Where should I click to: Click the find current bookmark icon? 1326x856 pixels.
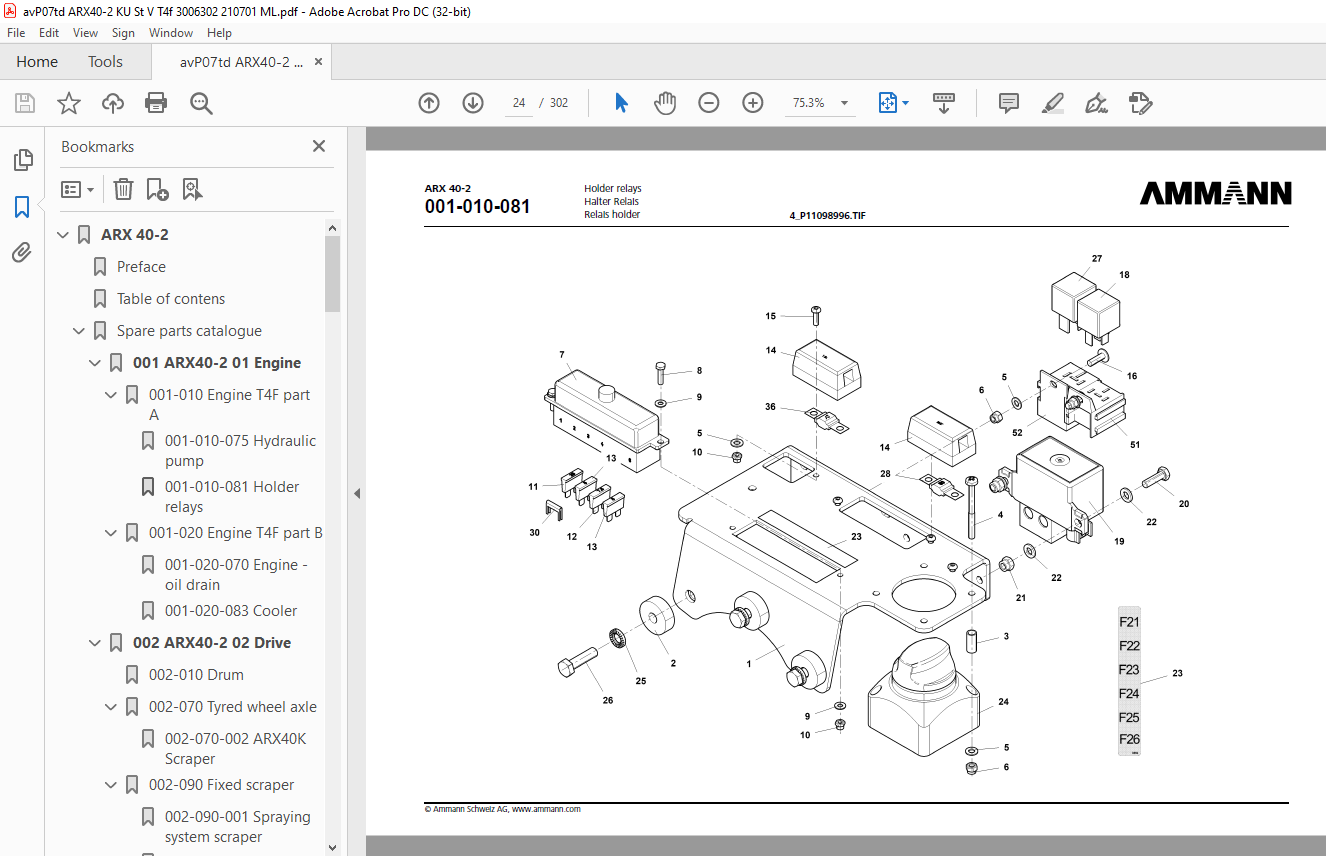click(x=192, y=189)
